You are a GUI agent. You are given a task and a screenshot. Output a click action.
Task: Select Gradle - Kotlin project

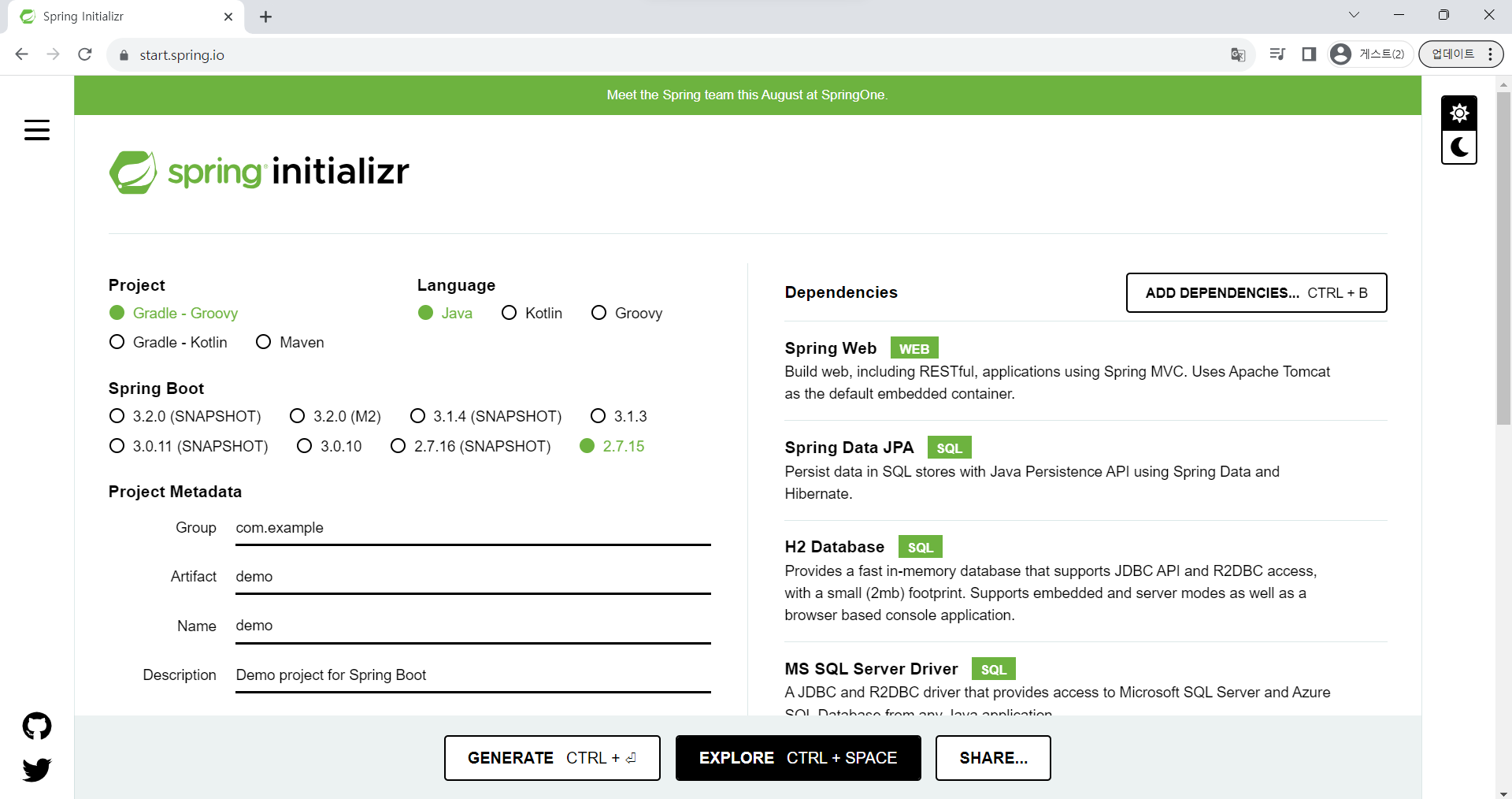click(168, 342)
